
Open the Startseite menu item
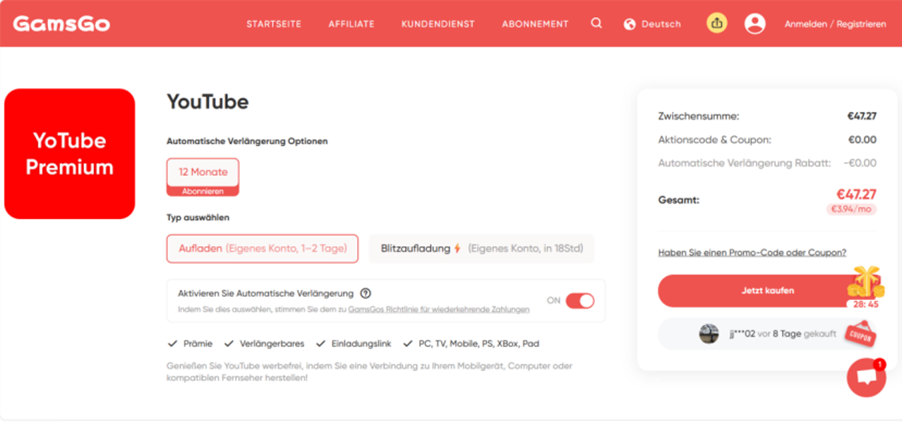[x=274, y=24]
